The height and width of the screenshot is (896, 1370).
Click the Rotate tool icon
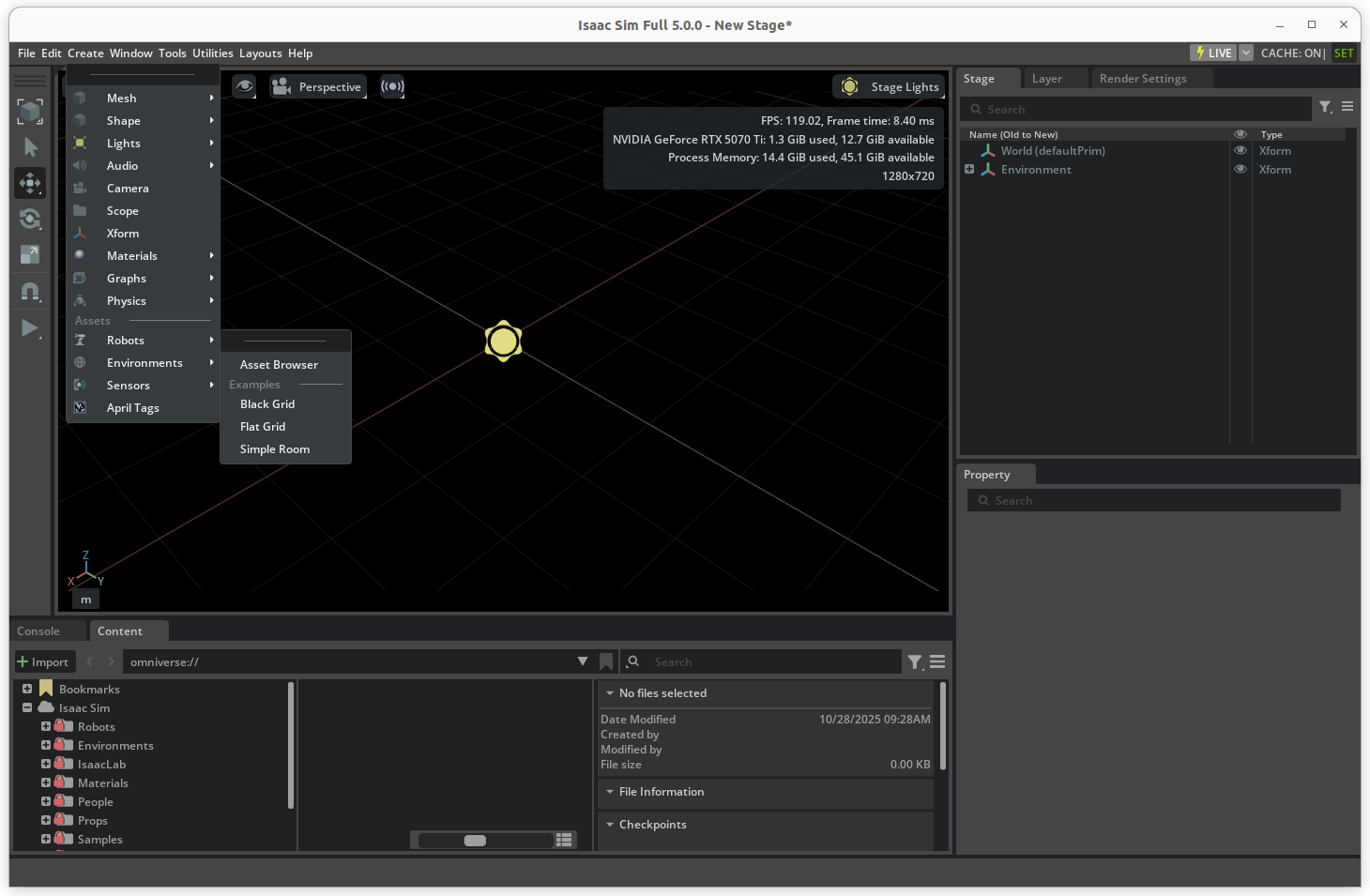pyautogui.click(x=30, y=219)
